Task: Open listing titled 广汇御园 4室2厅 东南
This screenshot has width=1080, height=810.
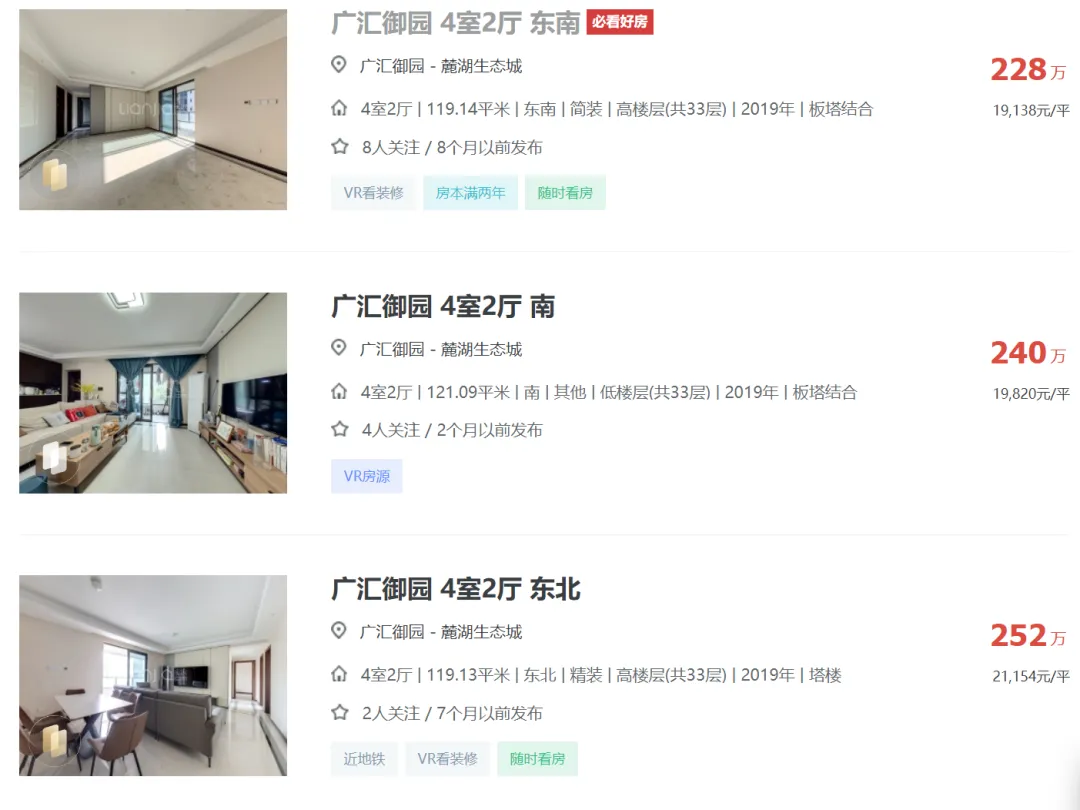Action: [x=456, y=23]
